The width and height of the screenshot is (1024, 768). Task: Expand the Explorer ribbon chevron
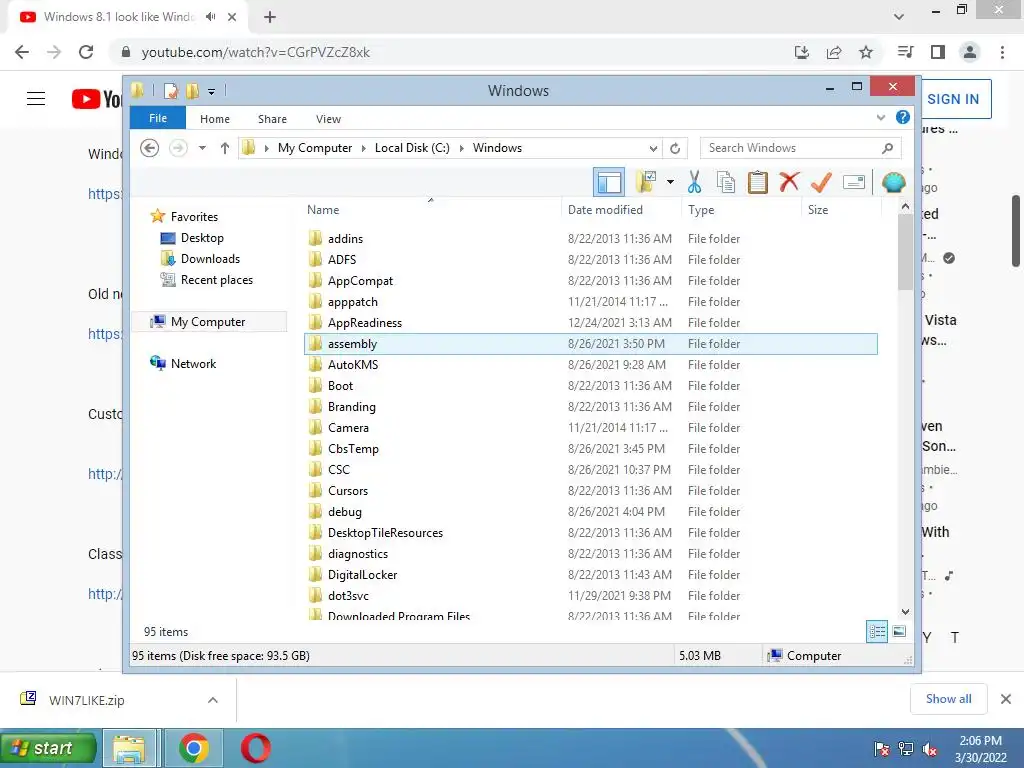click(x=881, y=118)
